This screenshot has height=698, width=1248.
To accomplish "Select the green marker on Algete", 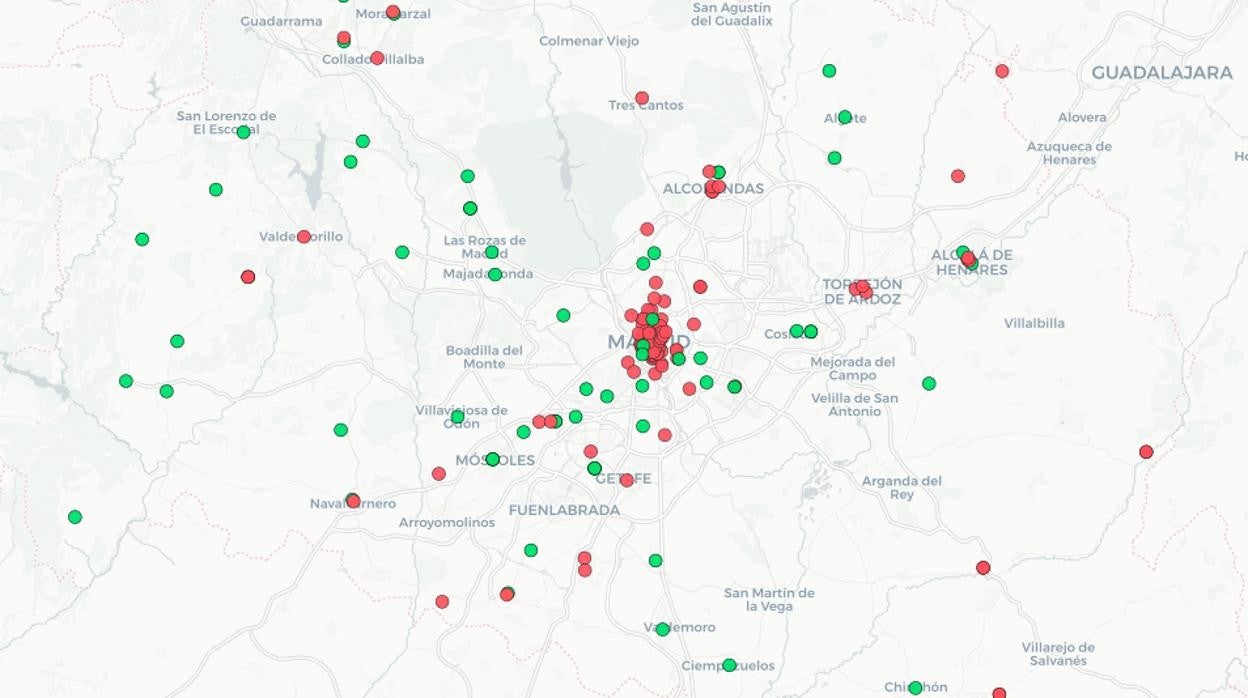I will point(845,117).
